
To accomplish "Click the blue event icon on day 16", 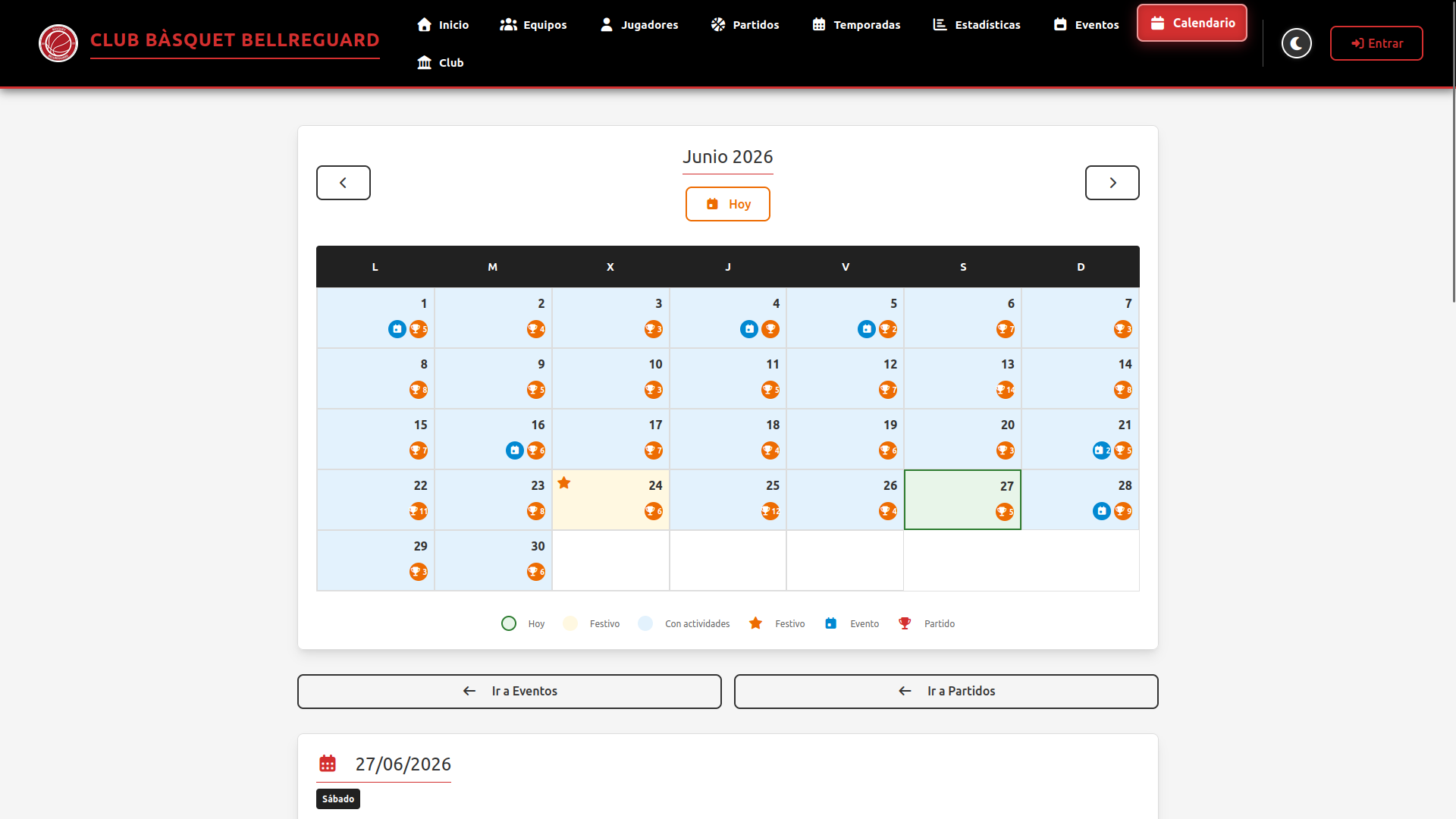I will click(515, 450).
